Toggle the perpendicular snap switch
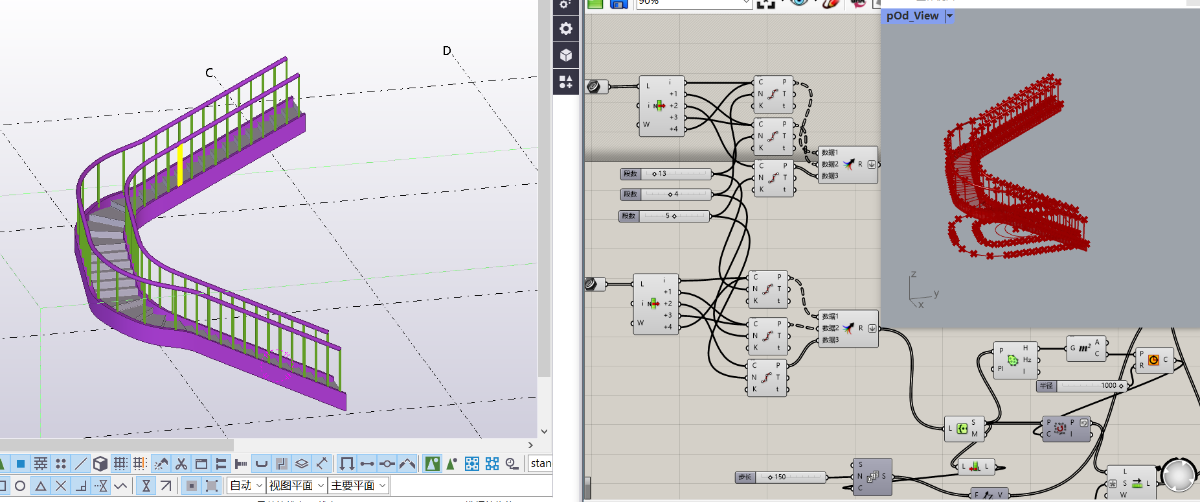This screenshot has height=502, width=1200. (x=81, y=485)
